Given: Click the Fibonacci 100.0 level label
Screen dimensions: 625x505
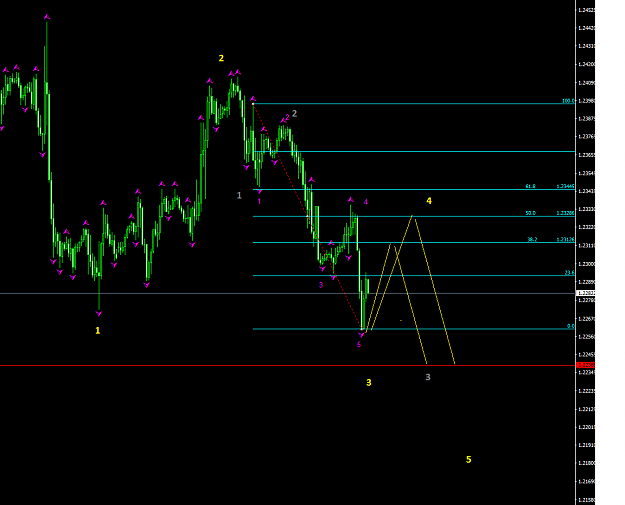Looking at the screenshot, I should pyautogui.click(x=568, y=101).
